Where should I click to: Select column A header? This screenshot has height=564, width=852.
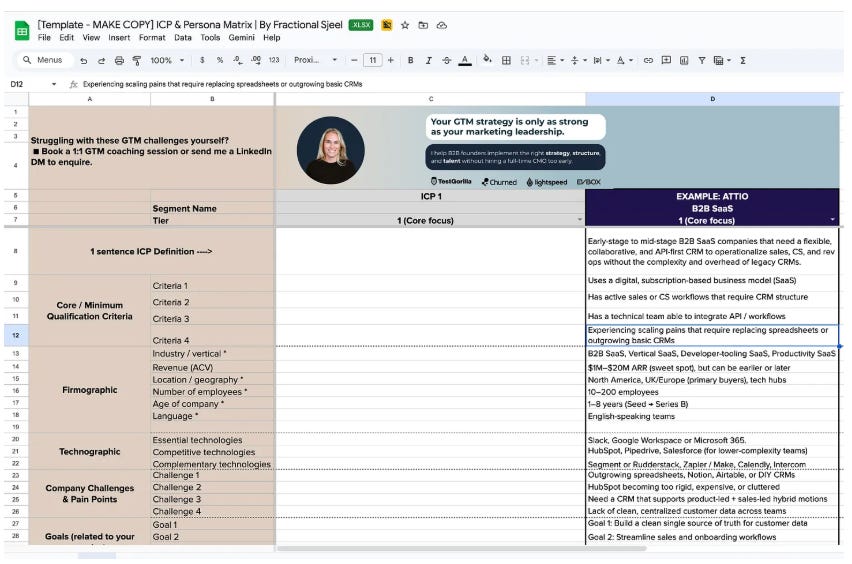click(90, 99)
